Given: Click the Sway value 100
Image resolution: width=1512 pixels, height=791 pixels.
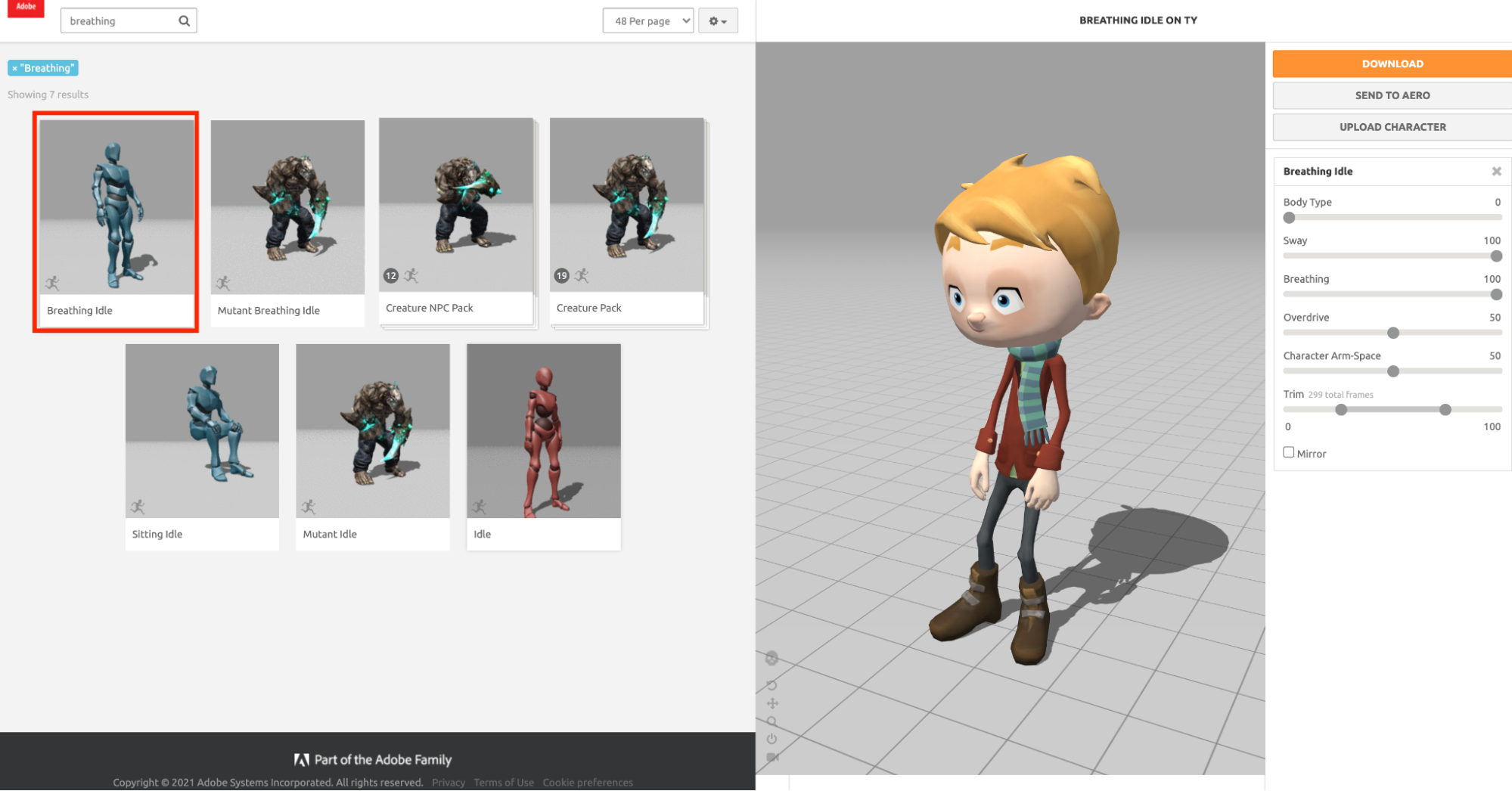Looking at the screenshot, I should (1492, 240).
